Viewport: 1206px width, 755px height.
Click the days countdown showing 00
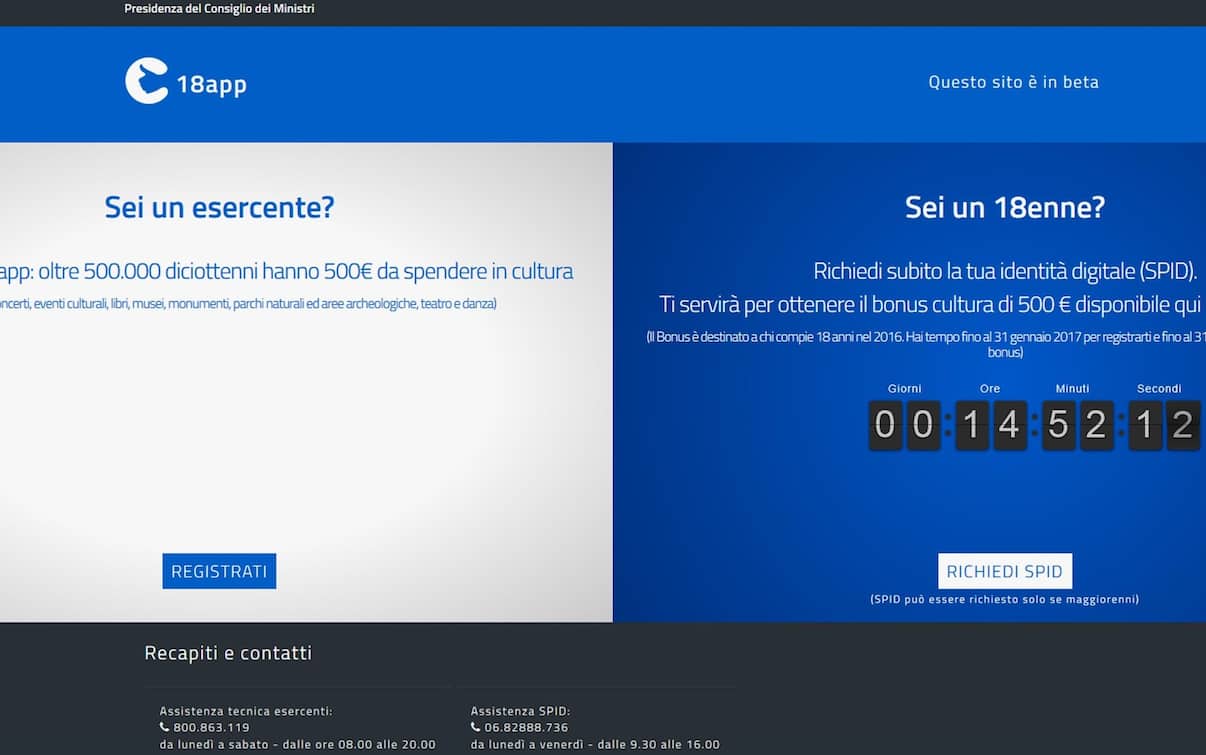pyautogui.click(x=904, y=425)
